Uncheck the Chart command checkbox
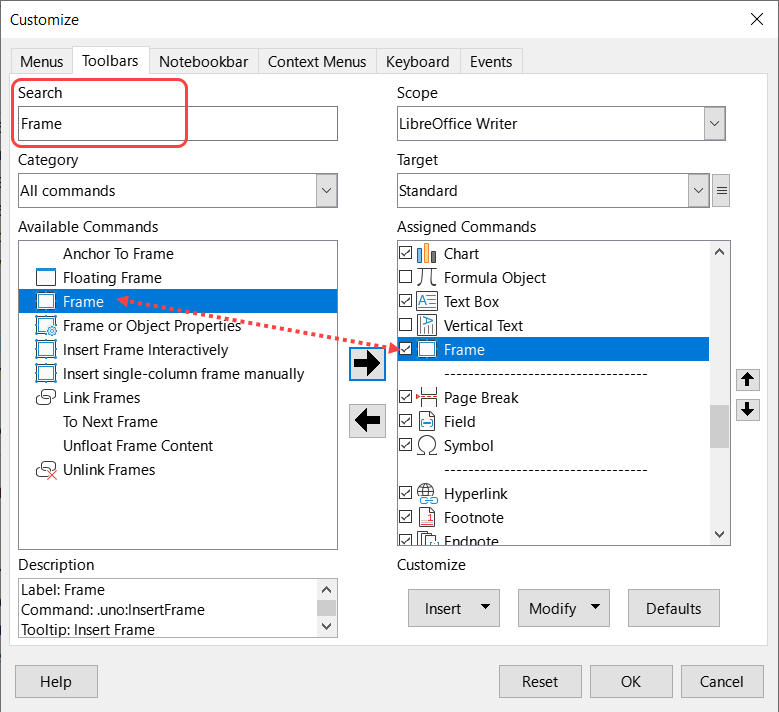The image size is (779, 712). [405, 253]
